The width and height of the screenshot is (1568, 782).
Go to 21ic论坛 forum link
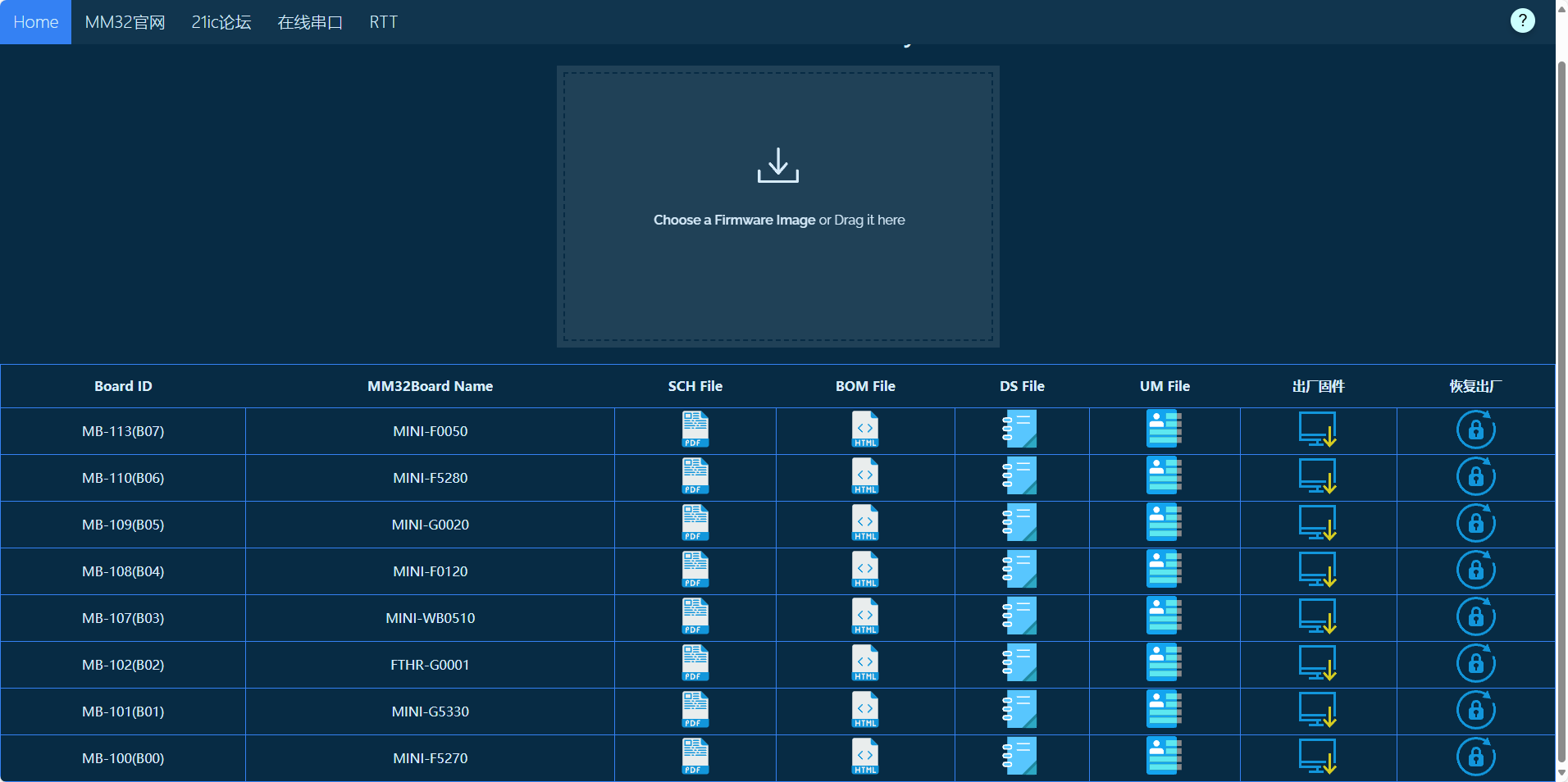tap(221, 22)
